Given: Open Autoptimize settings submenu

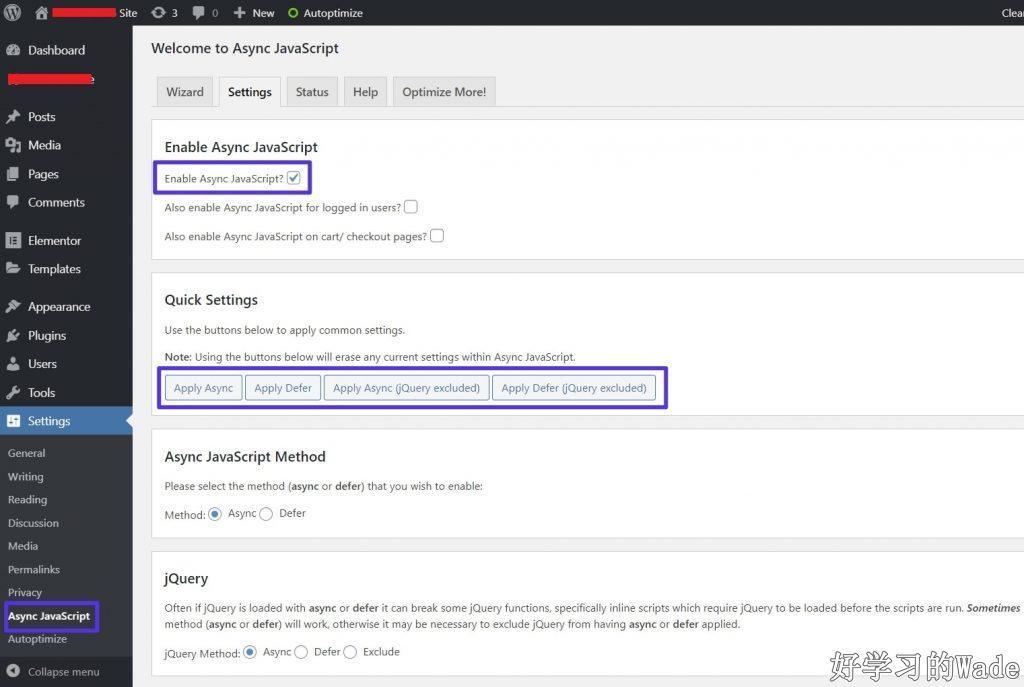Looking at the screenshot, I should (x=37, y=639).
